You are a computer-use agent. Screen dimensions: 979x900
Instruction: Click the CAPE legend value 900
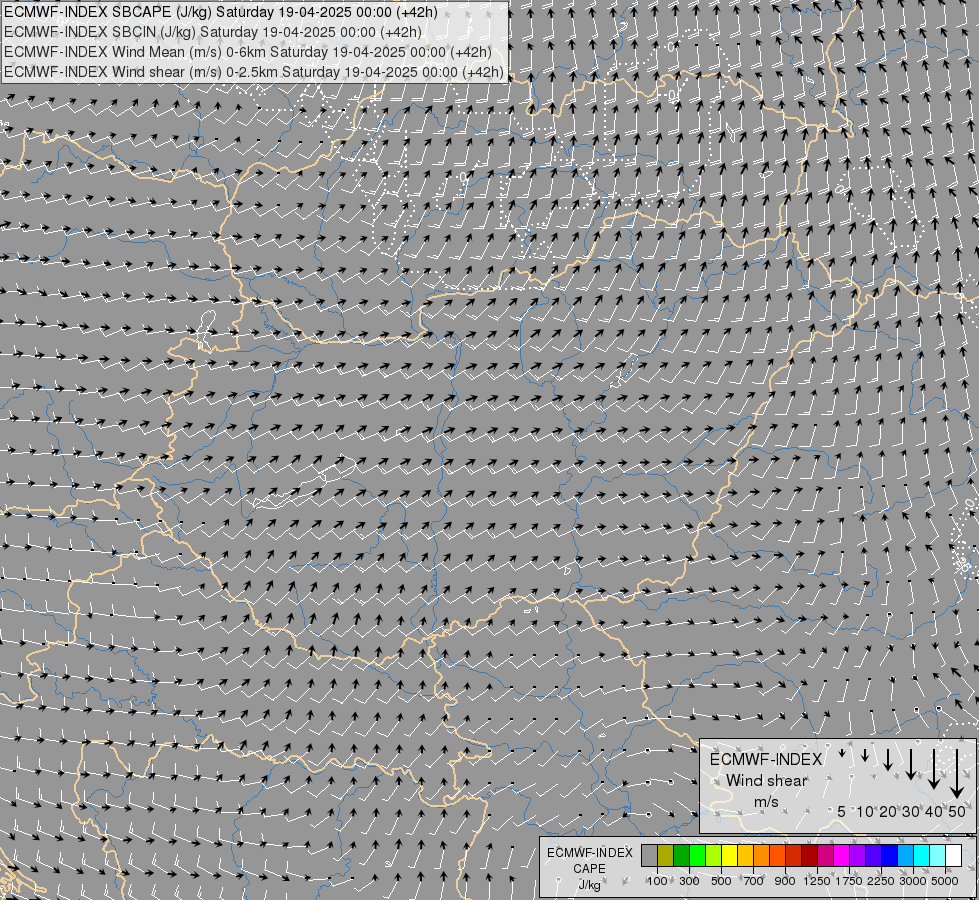point(785,881)
